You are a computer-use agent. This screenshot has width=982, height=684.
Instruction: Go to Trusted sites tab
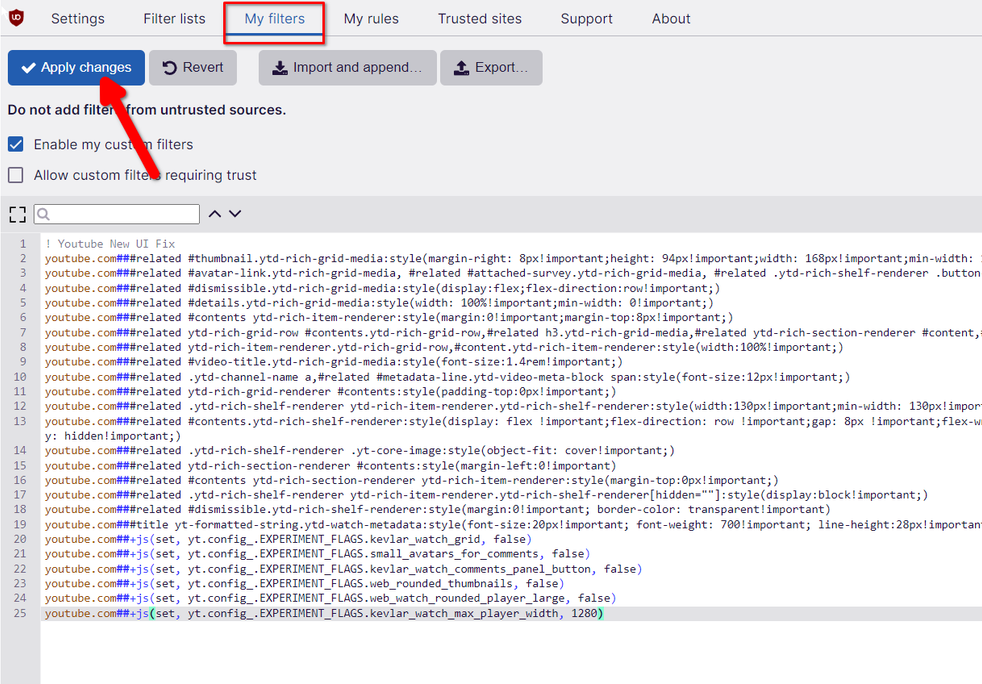click(480, 19)
